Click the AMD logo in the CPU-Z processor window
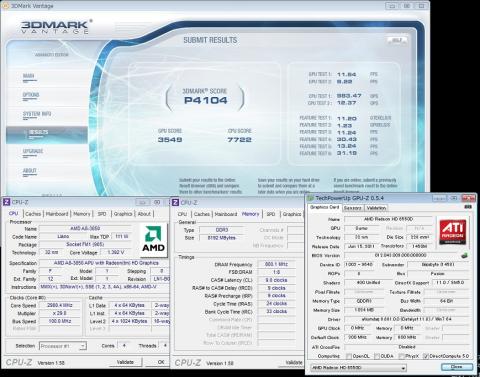 [x=153, y=239]
